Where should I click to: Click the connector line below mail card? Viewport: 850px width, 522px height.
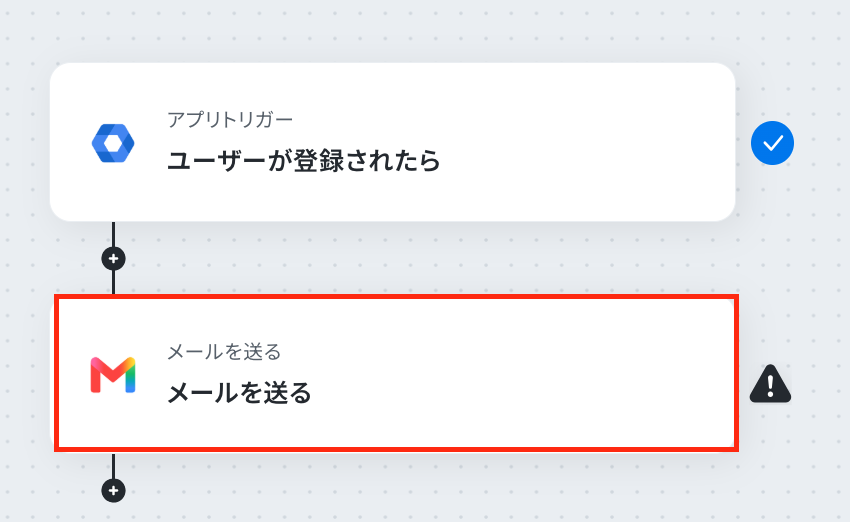point(113,465)
